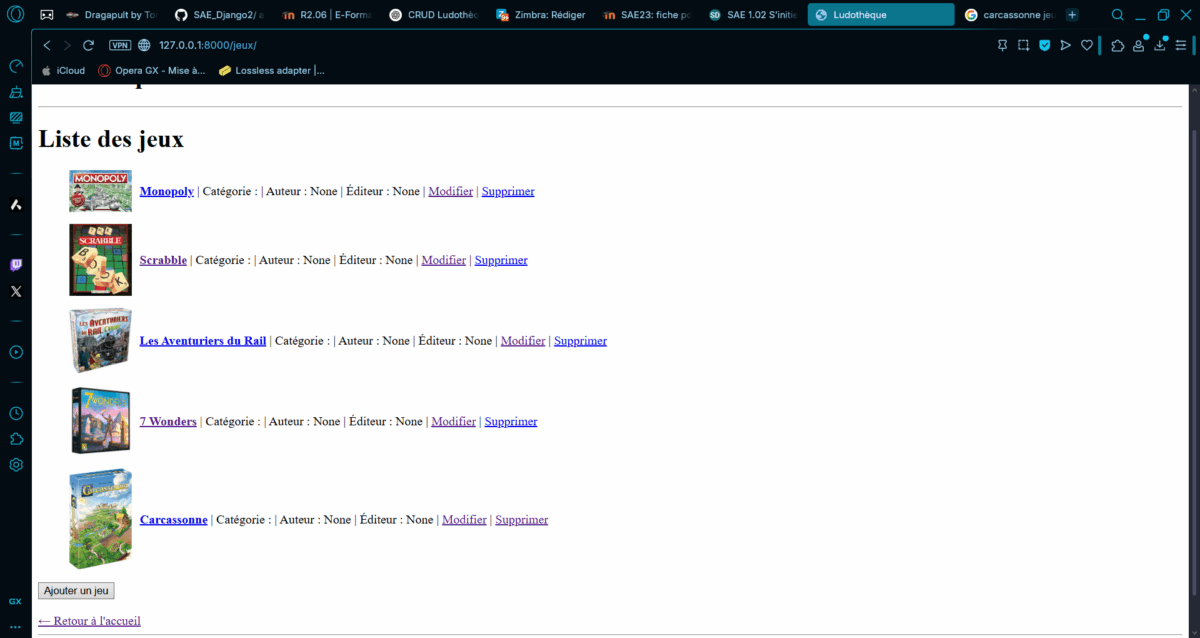Open Twitch in the sidebar

point(16,265)
